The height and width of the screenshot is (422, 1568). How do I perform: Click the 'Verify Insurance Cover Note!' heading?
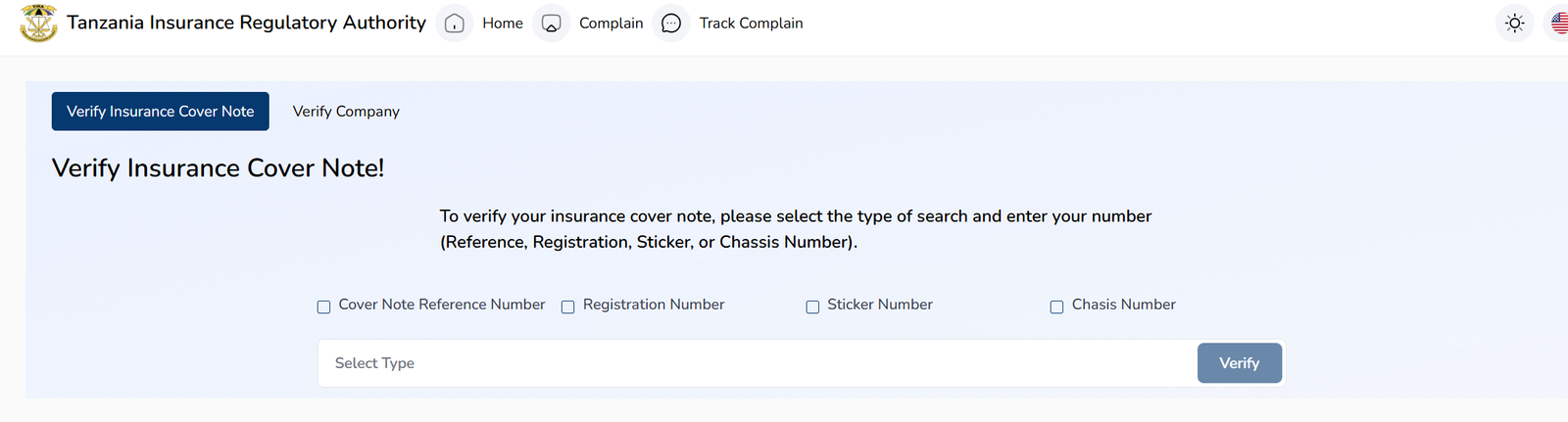(x=218, y=168)
